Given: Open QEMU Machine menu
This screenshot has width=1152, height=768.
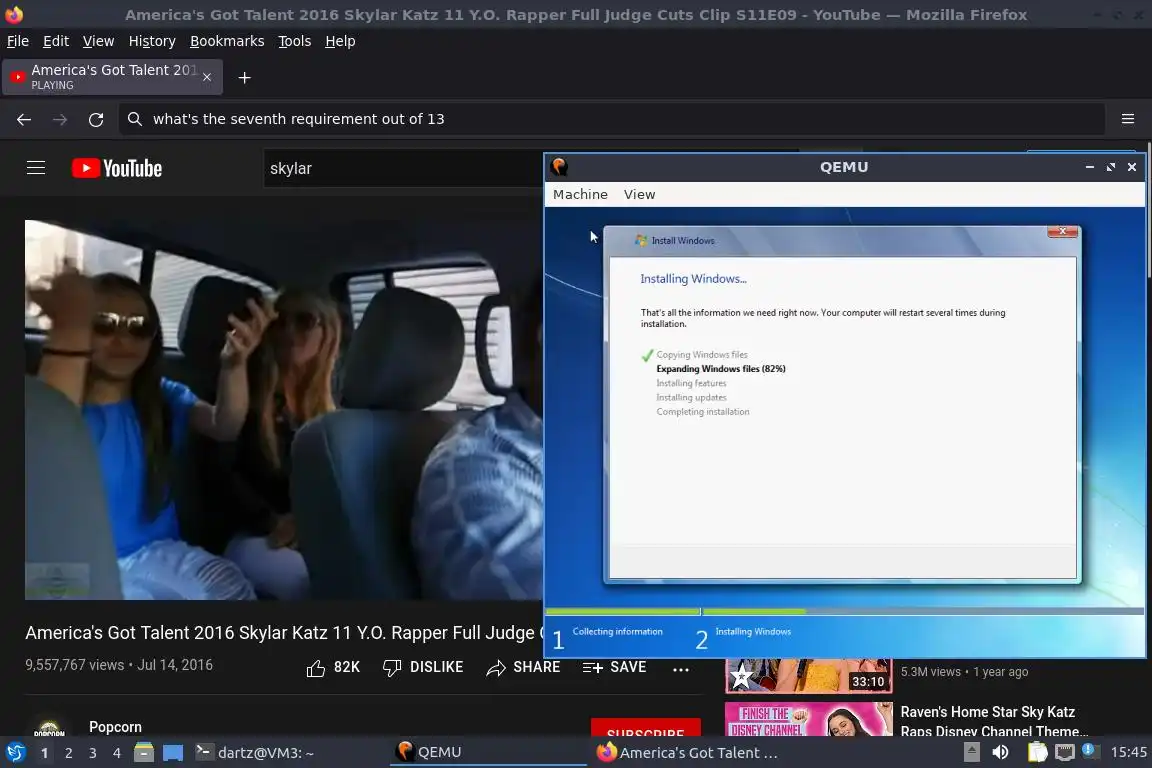Looking at the screenshot, I should coord(580,194).
